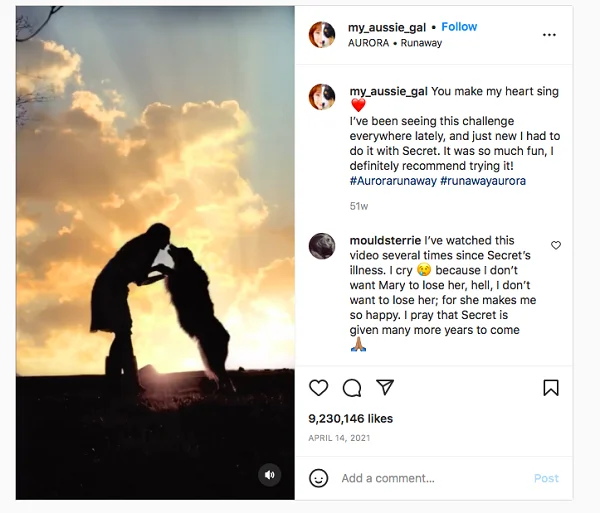View mouldsterrie's profile avatar
Viewport: 600px width, 513px height.
pyautogui.click(x=322, y=246)
